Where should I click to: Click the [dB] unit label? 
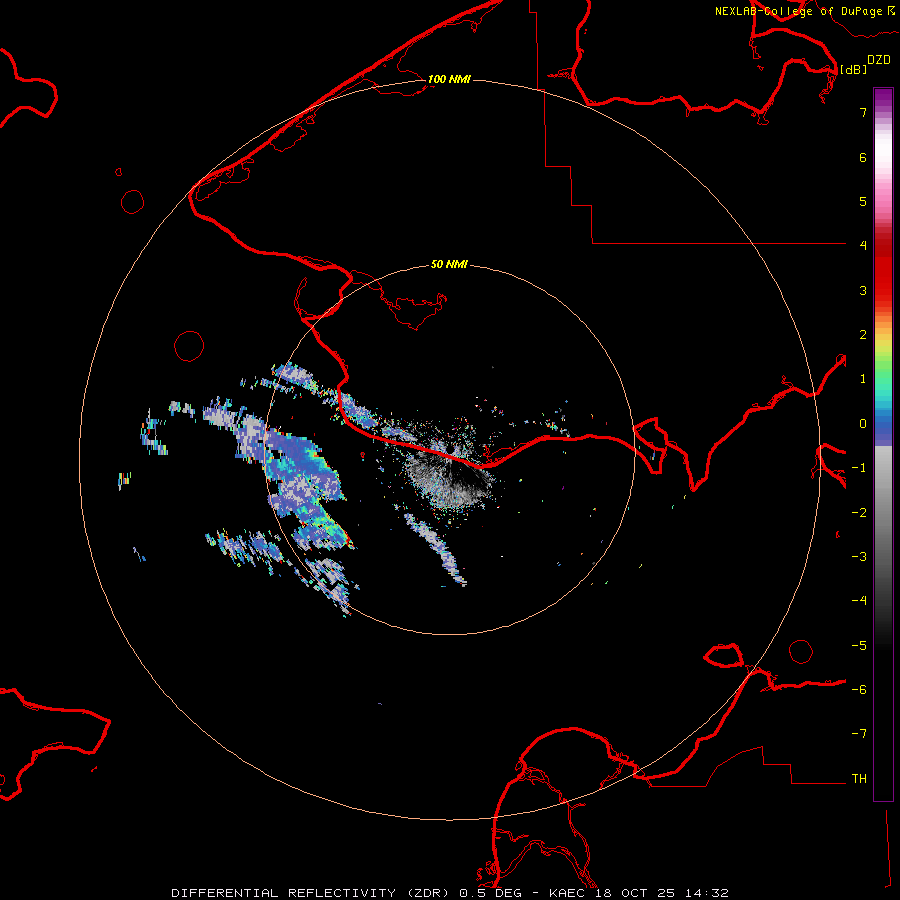pos(854,70)
